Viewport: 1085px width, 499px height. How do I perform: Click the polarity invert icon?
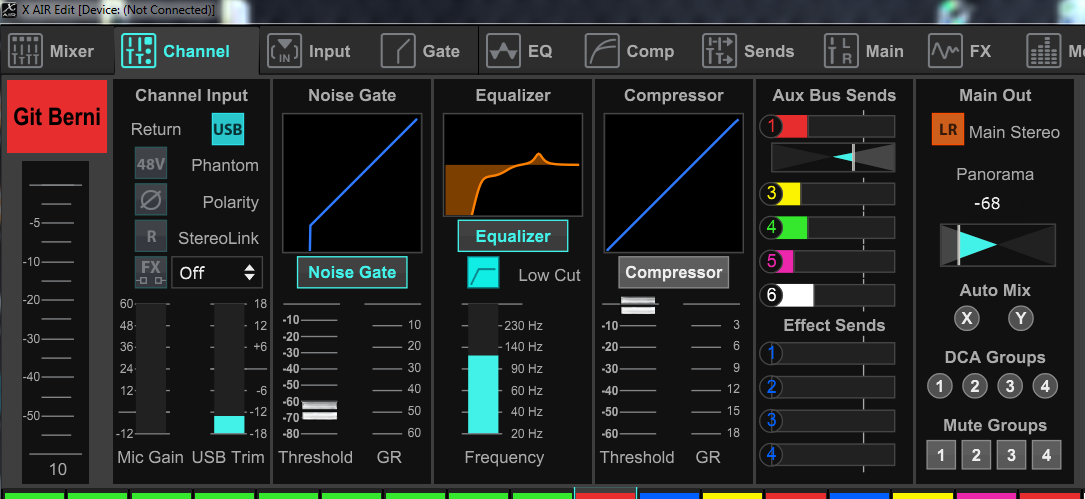(151, 200)
